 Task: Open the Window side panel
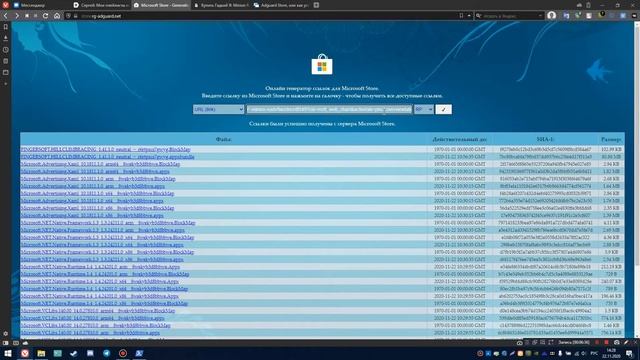(x=6, y=73)
